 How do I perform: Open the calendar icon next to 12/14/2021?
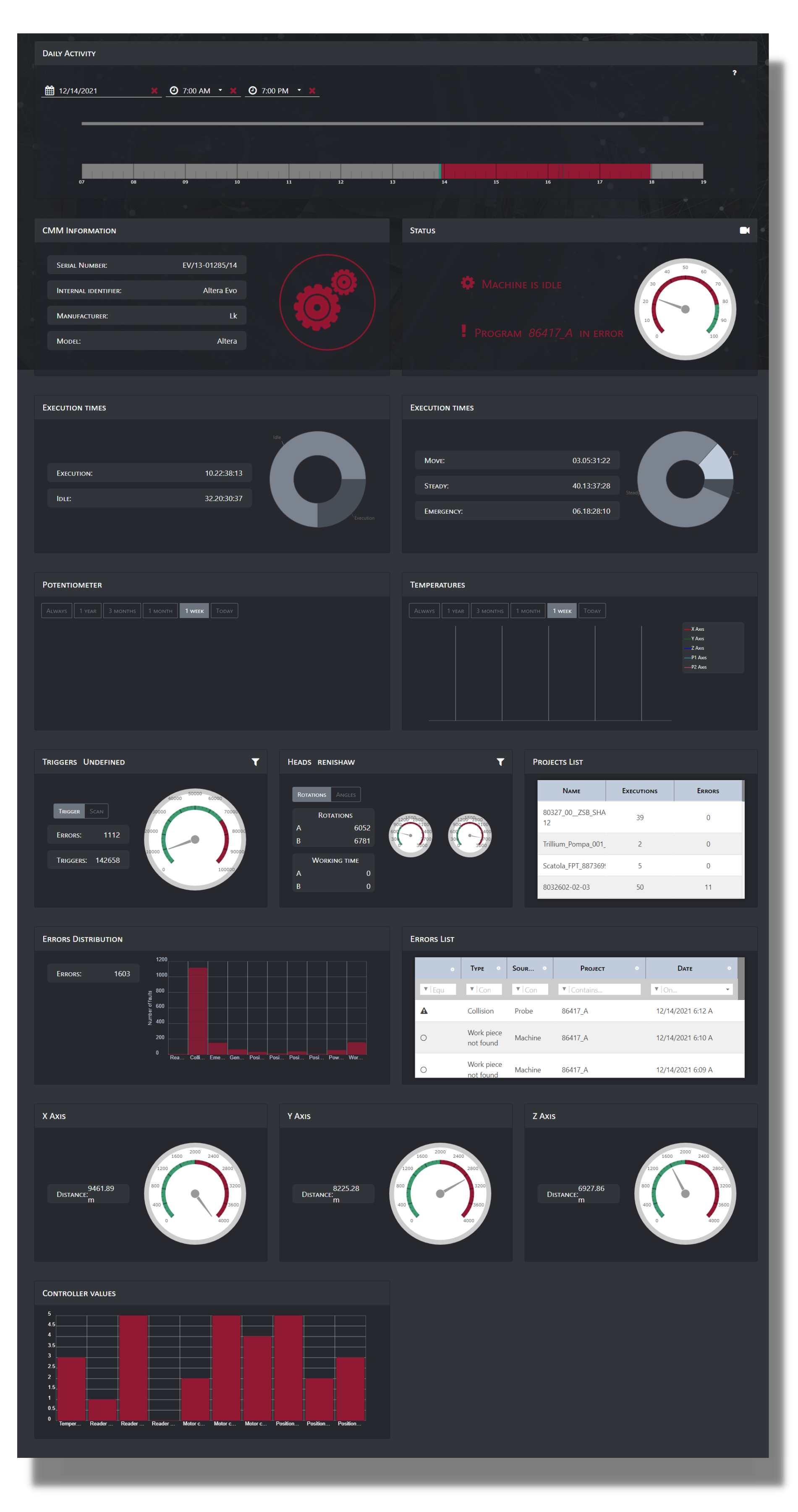click(50, 90)
